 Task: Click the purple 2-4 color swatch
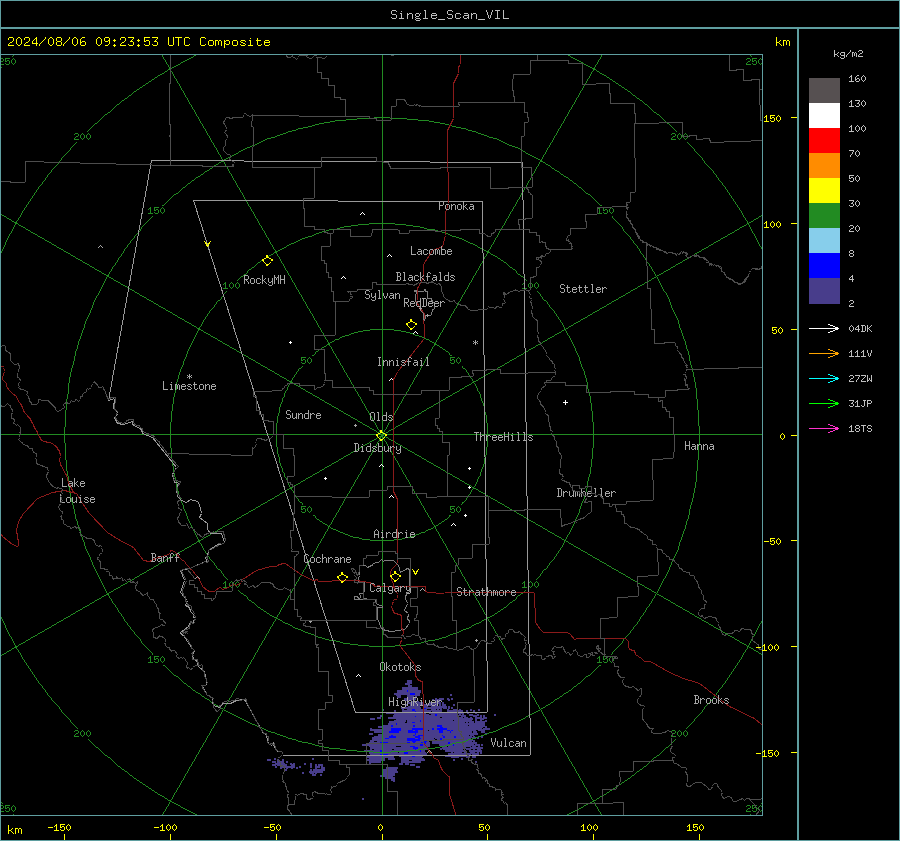tap(824, 290)
